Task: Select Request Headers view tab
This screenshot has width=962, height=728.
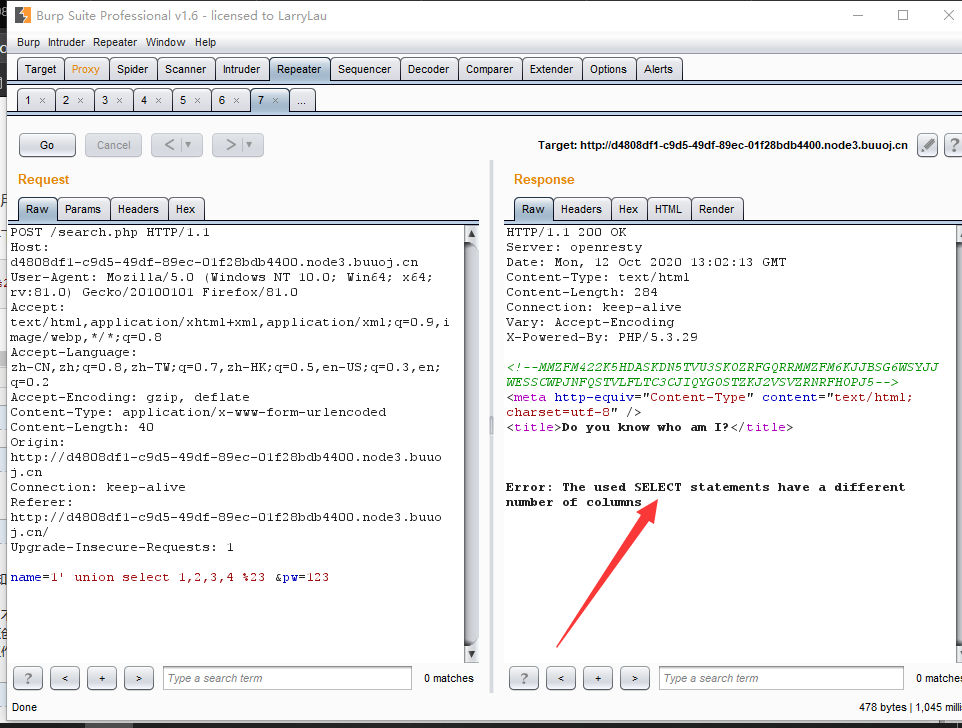Action: 138,209
